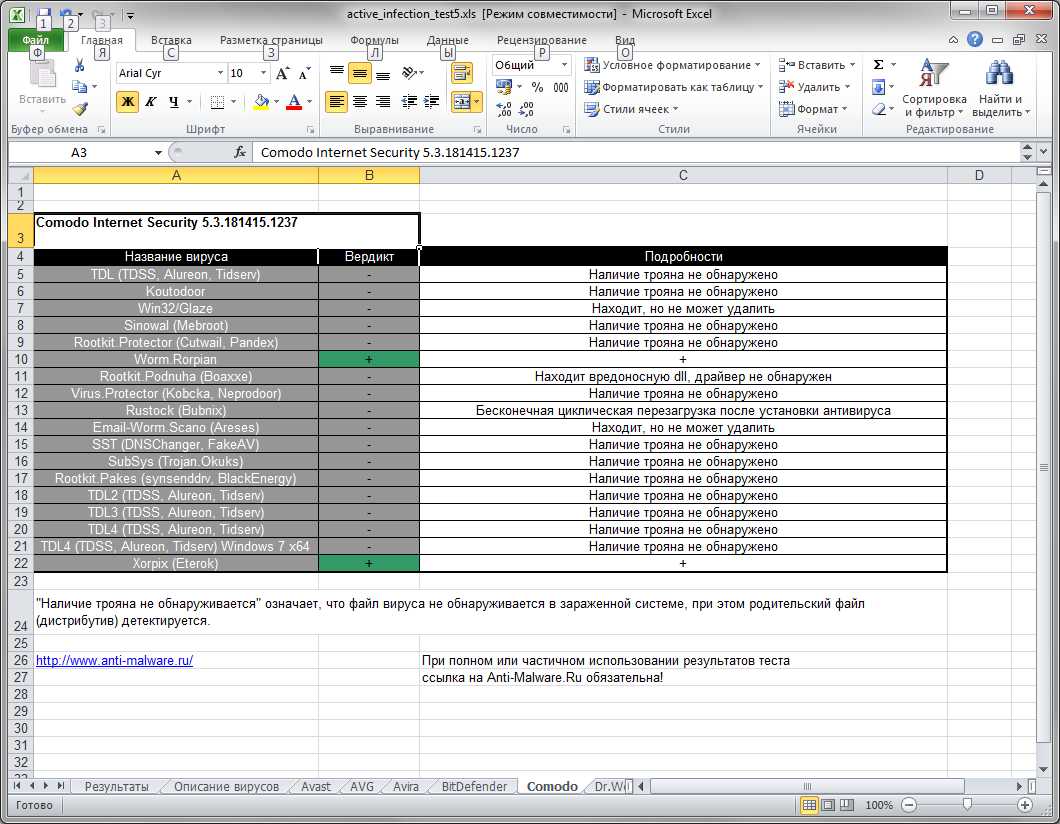
Task: Align text to middle of cell
Action: click(360, 72)
